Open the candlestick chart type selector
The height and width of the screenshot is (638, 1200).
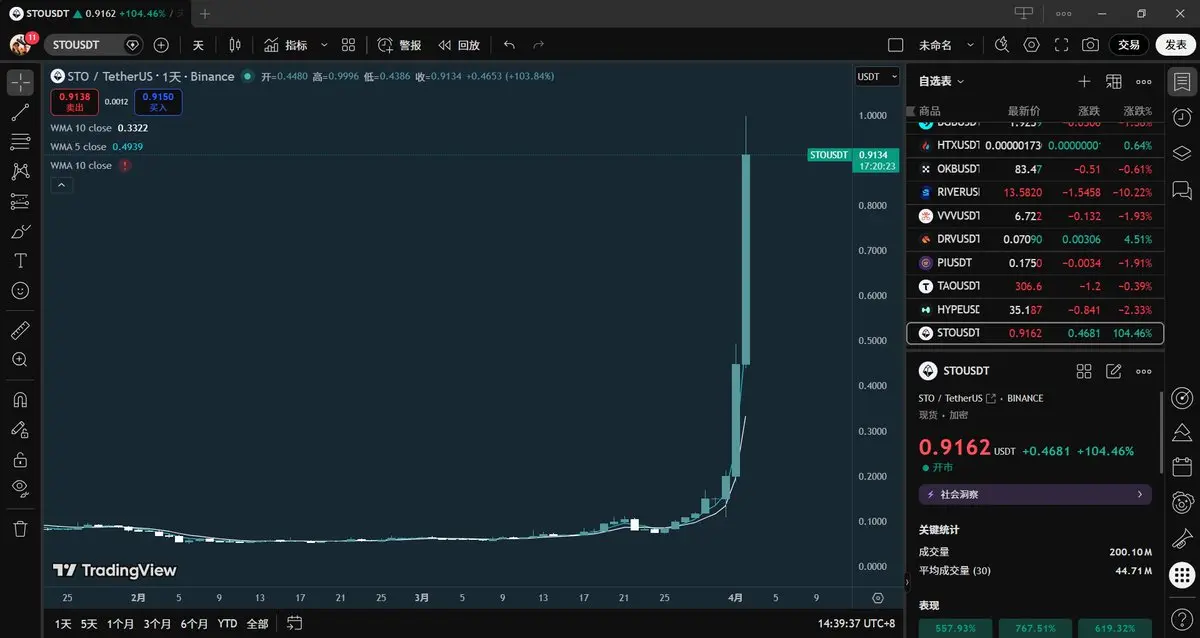pos(235,45)
